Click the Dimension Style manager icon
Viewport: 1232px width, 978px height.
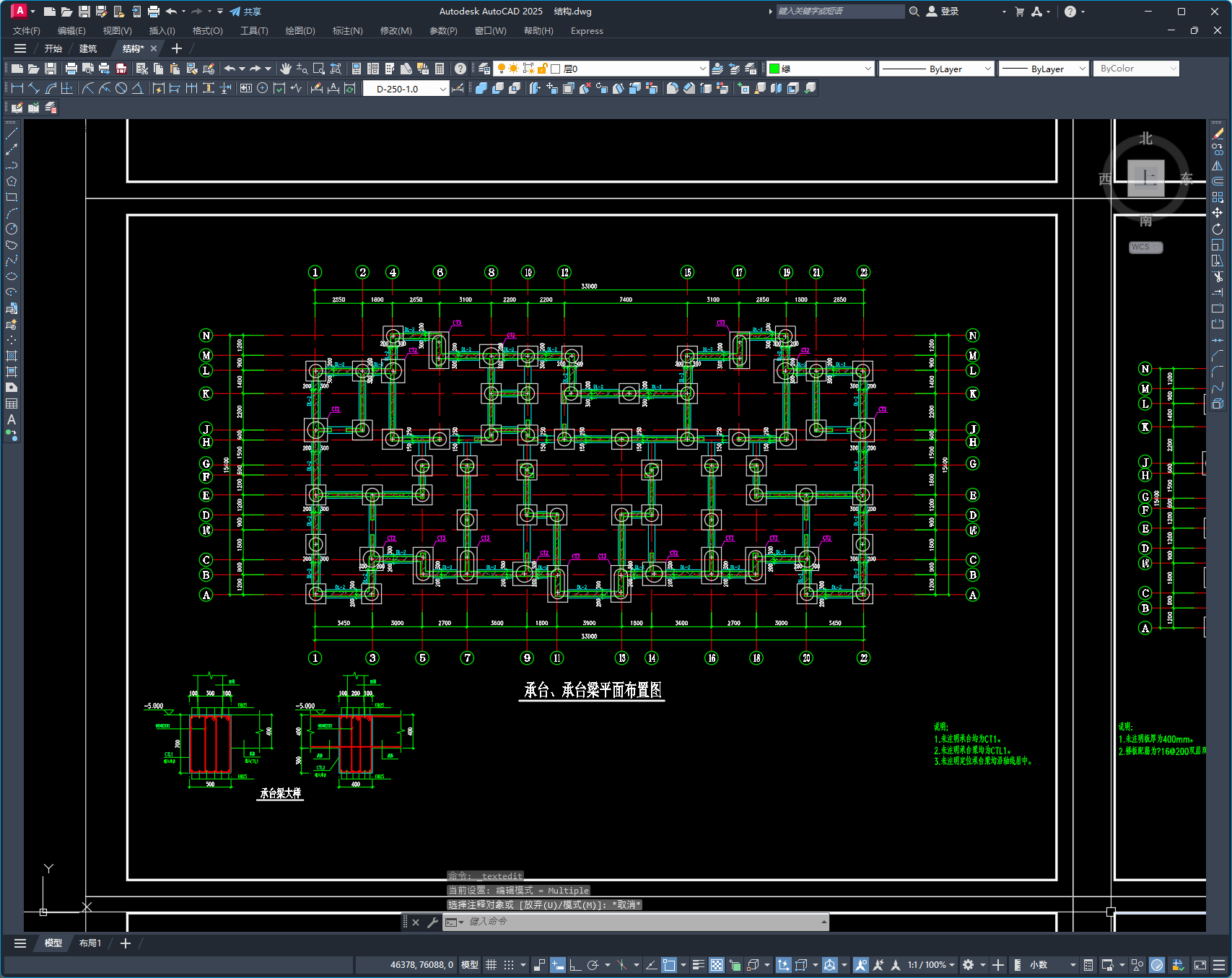458,88
